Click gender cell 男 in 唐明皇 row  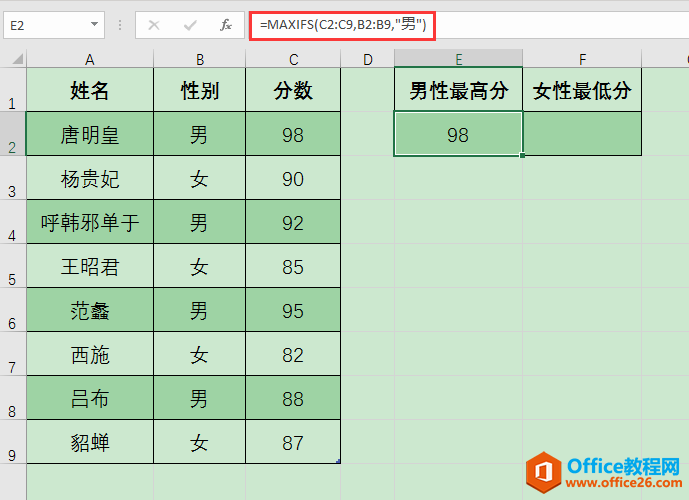(199, 134)
